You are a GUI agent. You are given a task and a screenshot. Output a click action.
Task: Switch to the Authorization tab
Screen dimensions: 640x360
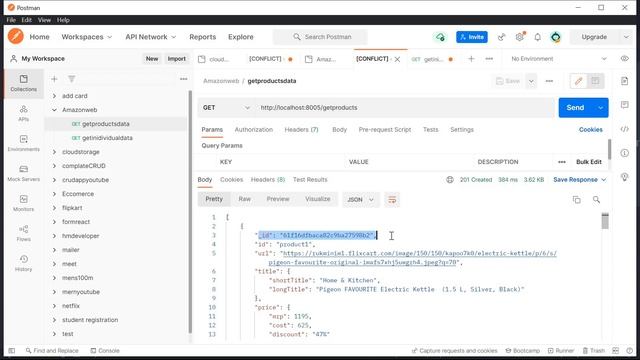[253, 129]
